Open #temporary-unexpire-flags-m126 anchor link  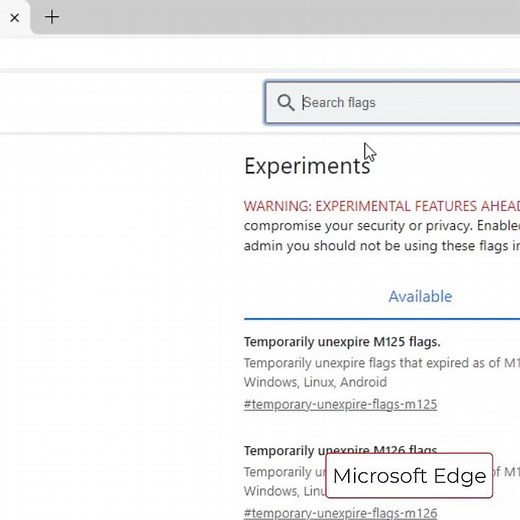coord(340,513)
